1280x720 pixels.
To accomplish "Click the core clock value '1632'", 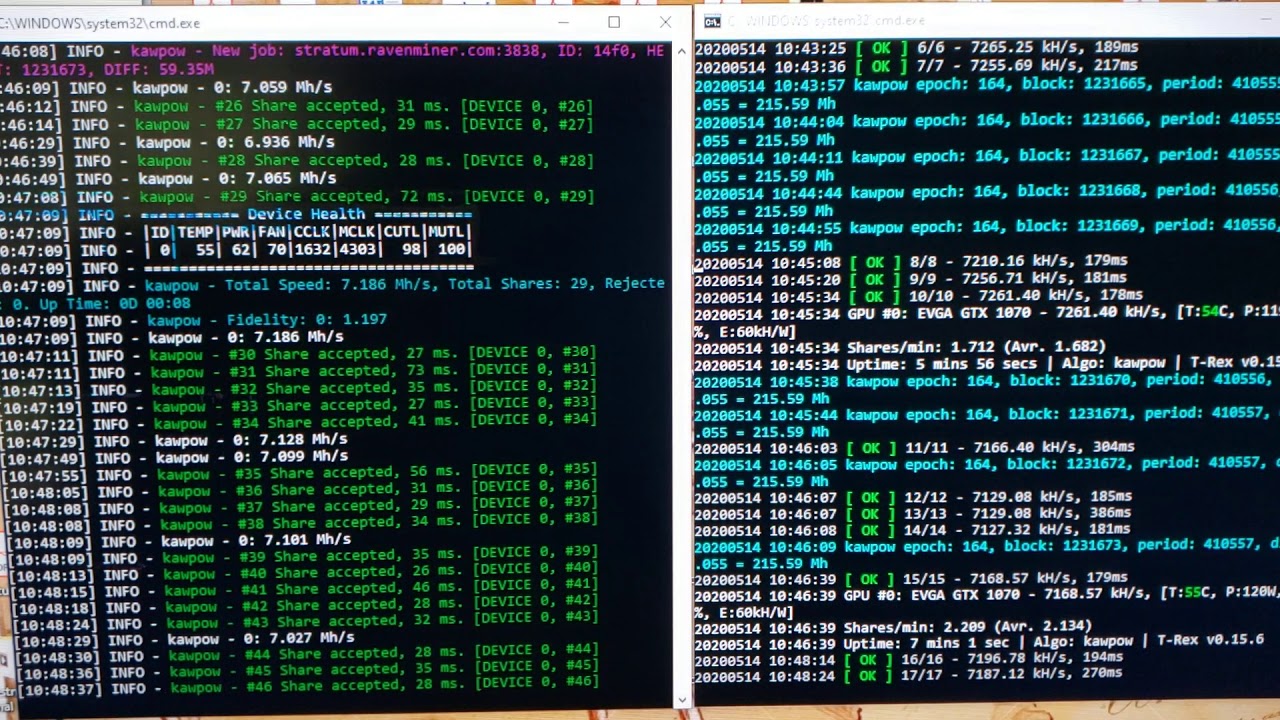I will (312, 250).
